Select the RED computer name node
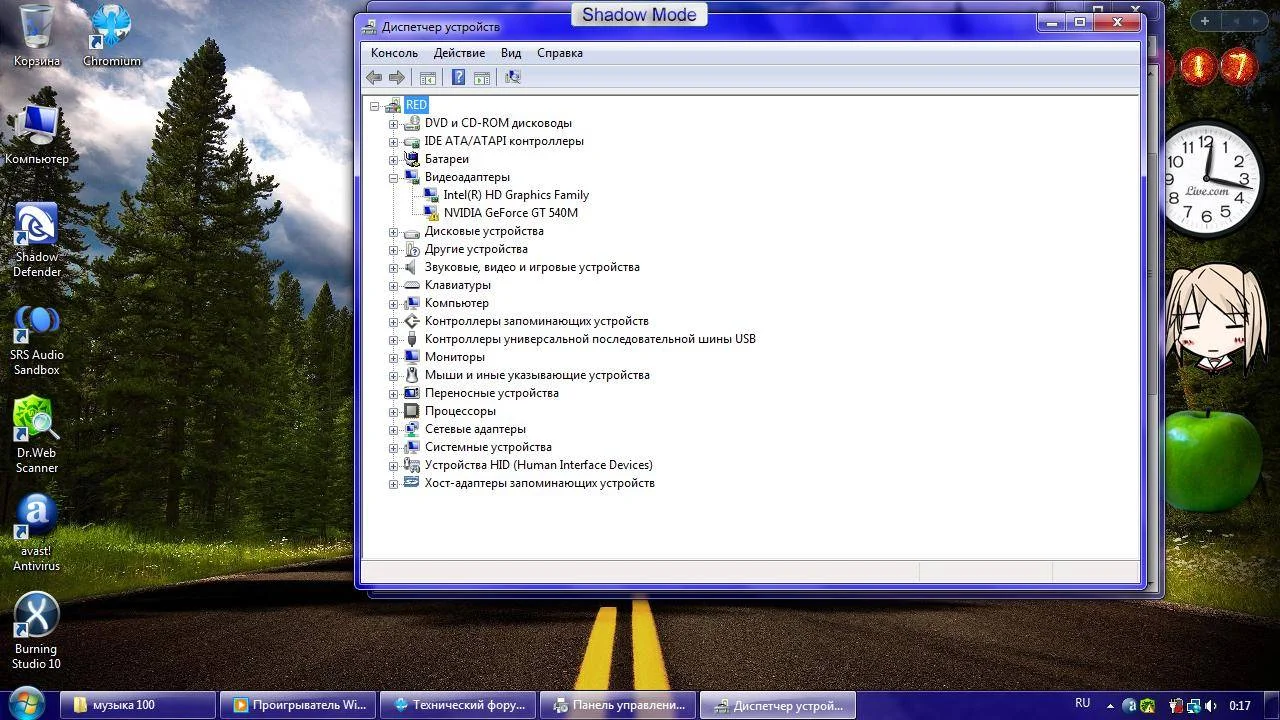Image resolution: width=1280 pixels, height=720 pixels. [x=416, y=105]
